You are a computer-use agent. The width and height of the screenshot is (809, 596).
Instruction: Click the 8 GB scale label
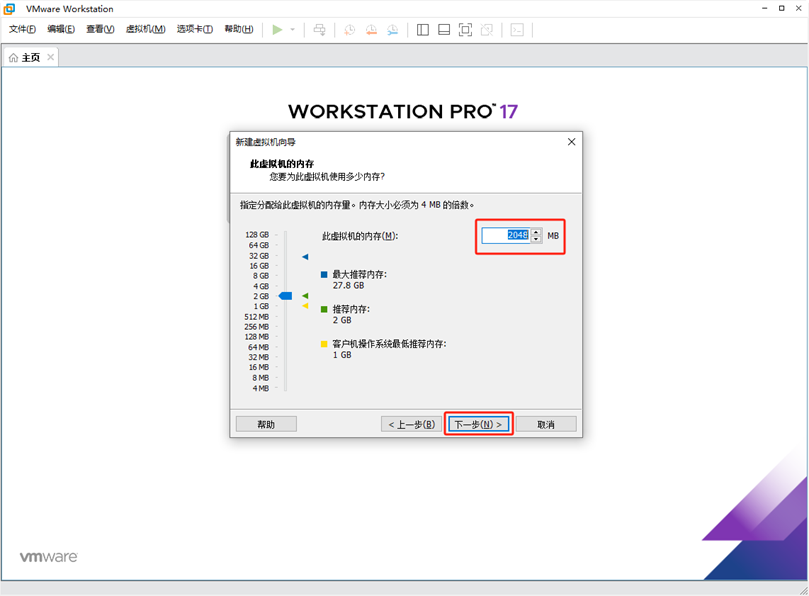click(261, 276)
